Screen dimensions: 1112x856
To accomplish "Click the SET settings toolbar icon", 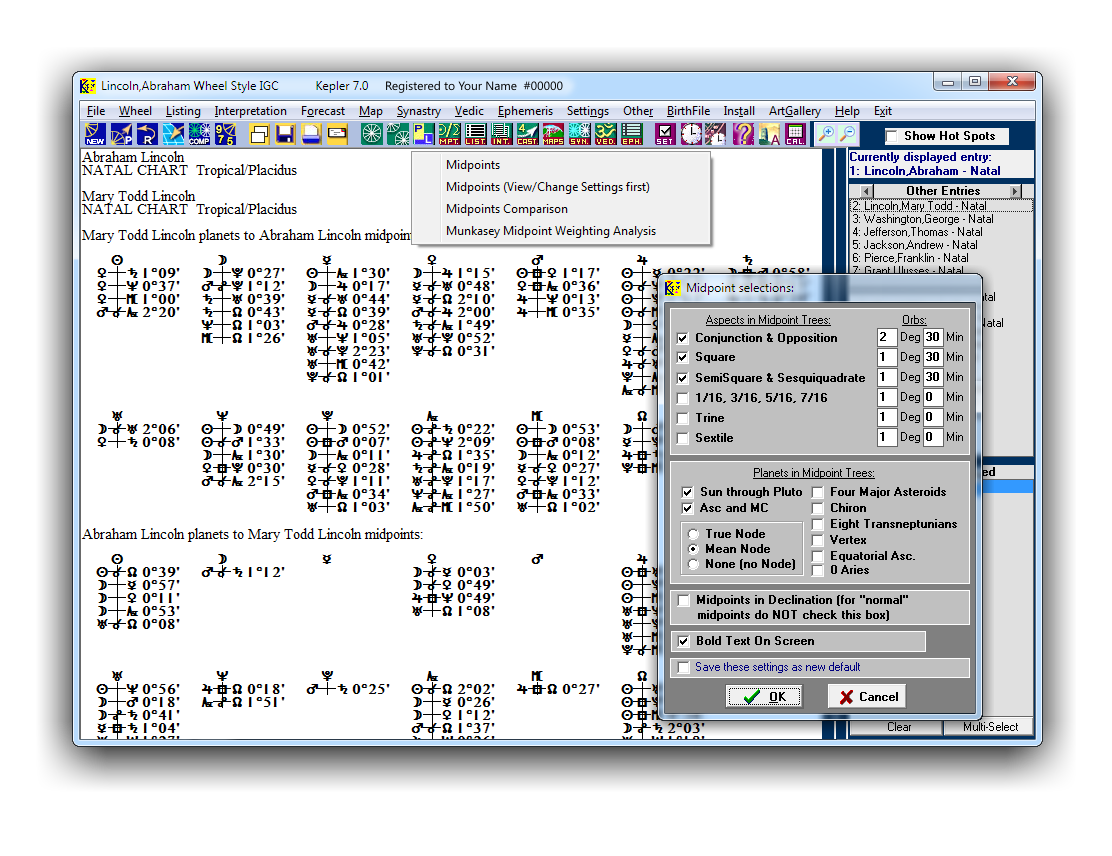I will click(665, 134).
